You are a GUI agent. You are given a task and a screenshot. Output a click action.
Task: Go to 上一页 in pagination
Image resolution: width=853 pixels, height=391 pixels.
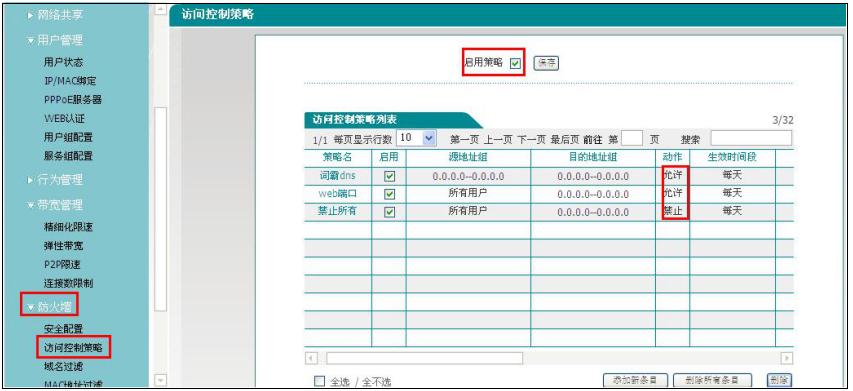tap(498, 140)
